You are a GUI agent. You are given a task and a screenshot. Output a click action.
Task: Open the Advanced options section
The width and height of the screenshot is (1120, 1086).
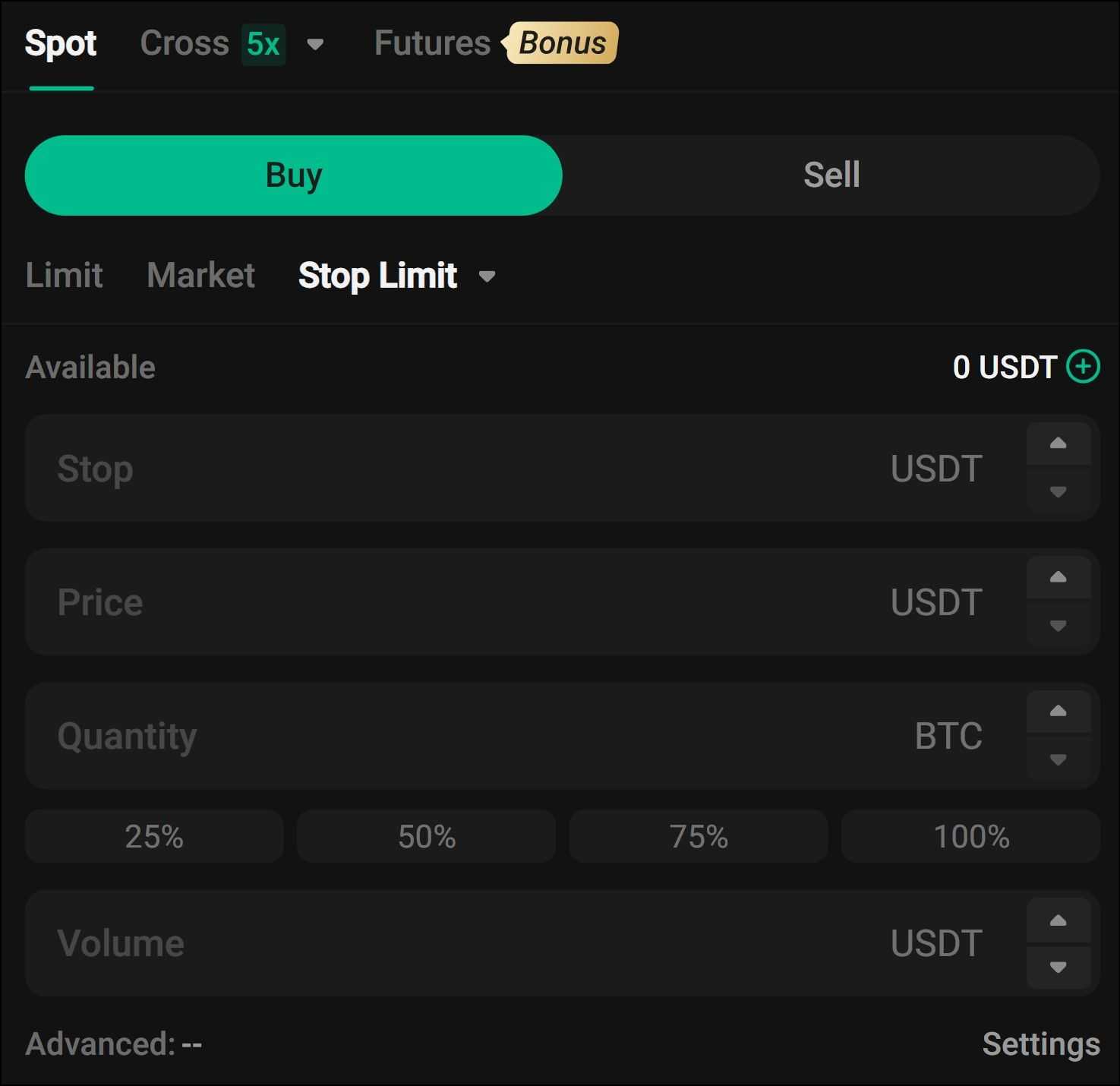(x=114, y=1043)
